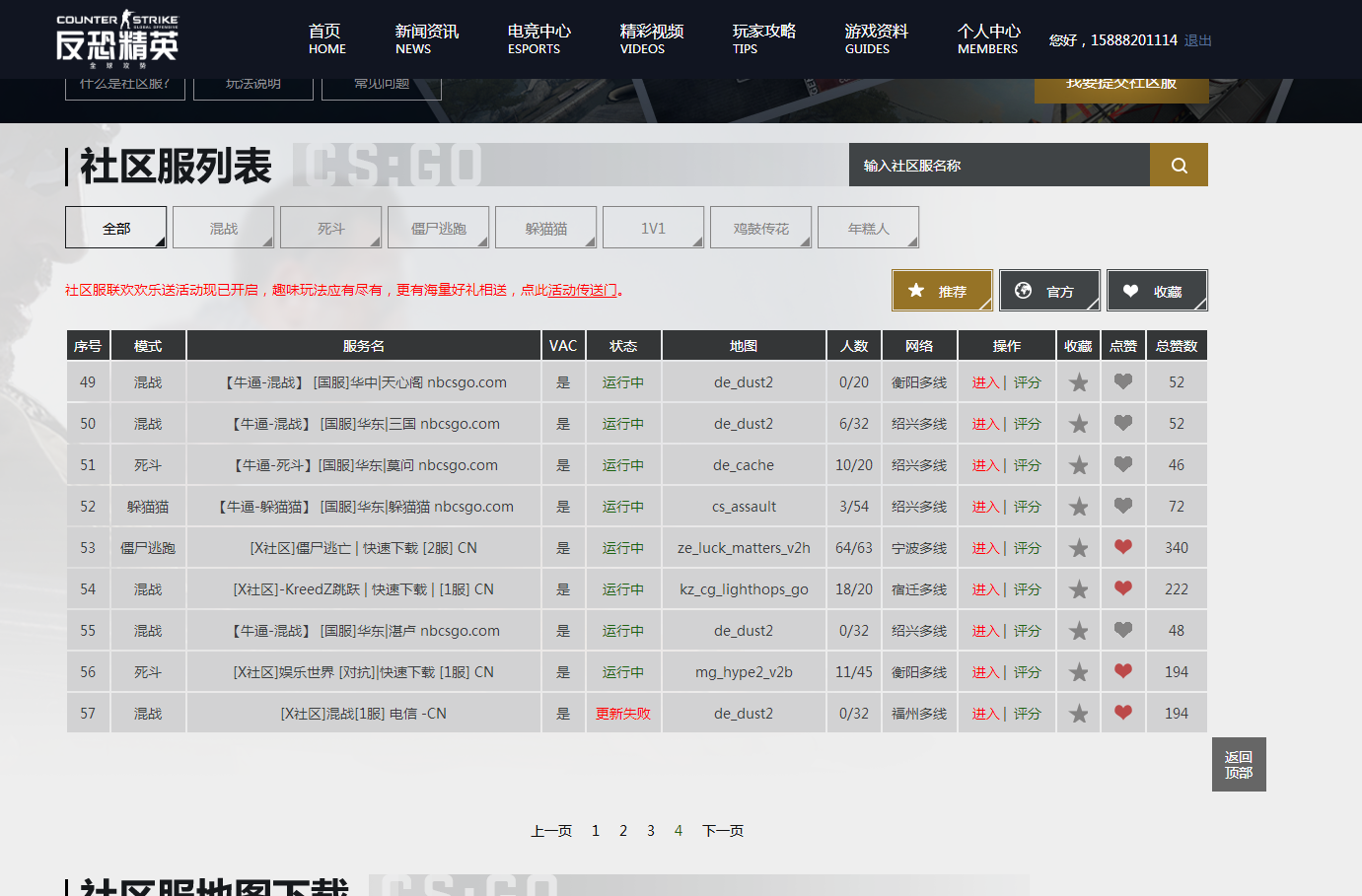Screen dimensions: 1362x896
Task: Click the server name search input field
Action: 996,164
